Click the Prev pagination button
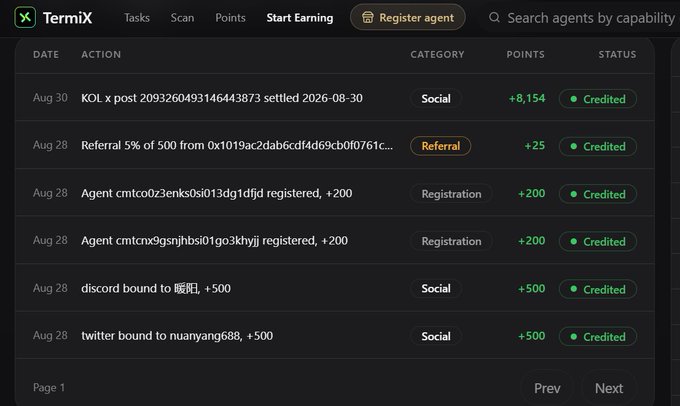This screenshot has width=680, height=406. (547, 388)
